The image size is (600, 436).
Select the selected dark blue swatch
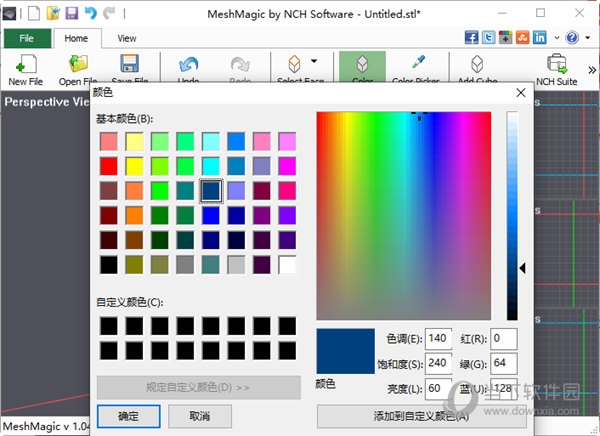(211, 191)
